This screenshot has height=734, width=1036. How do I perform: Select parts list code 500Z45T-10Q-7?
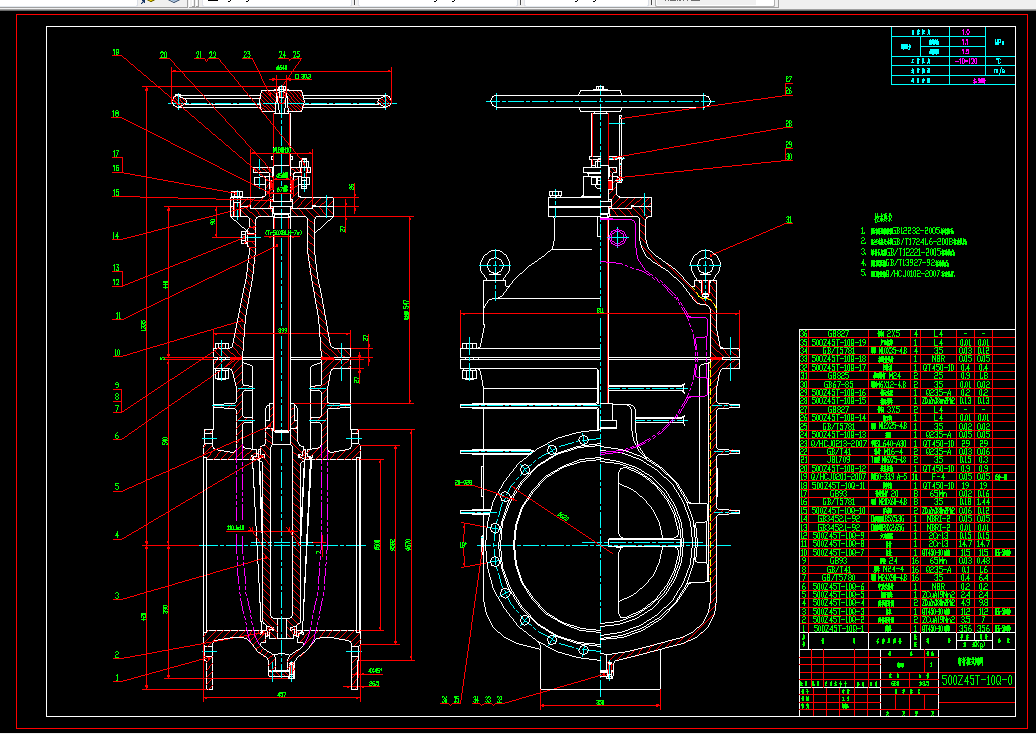coord(838,552)
